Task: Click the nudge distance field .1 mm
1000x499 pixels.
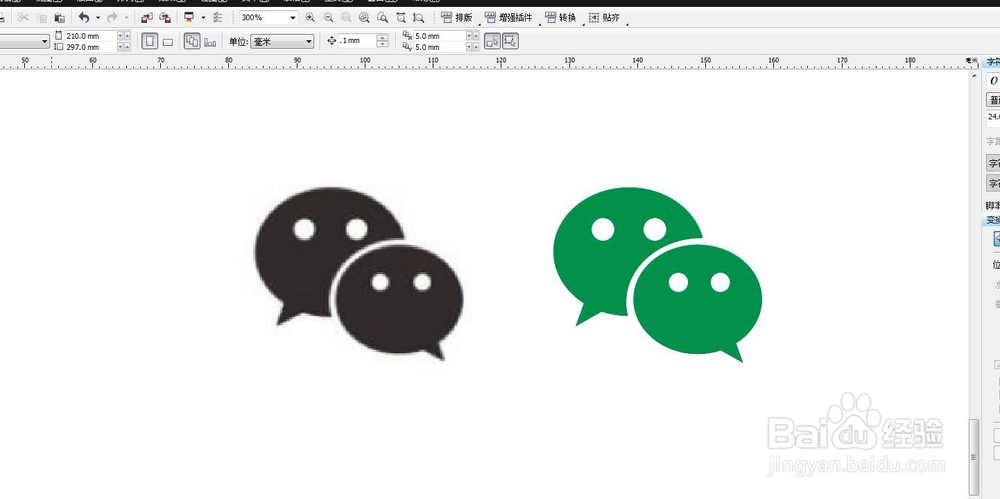Action: [357, 41]
